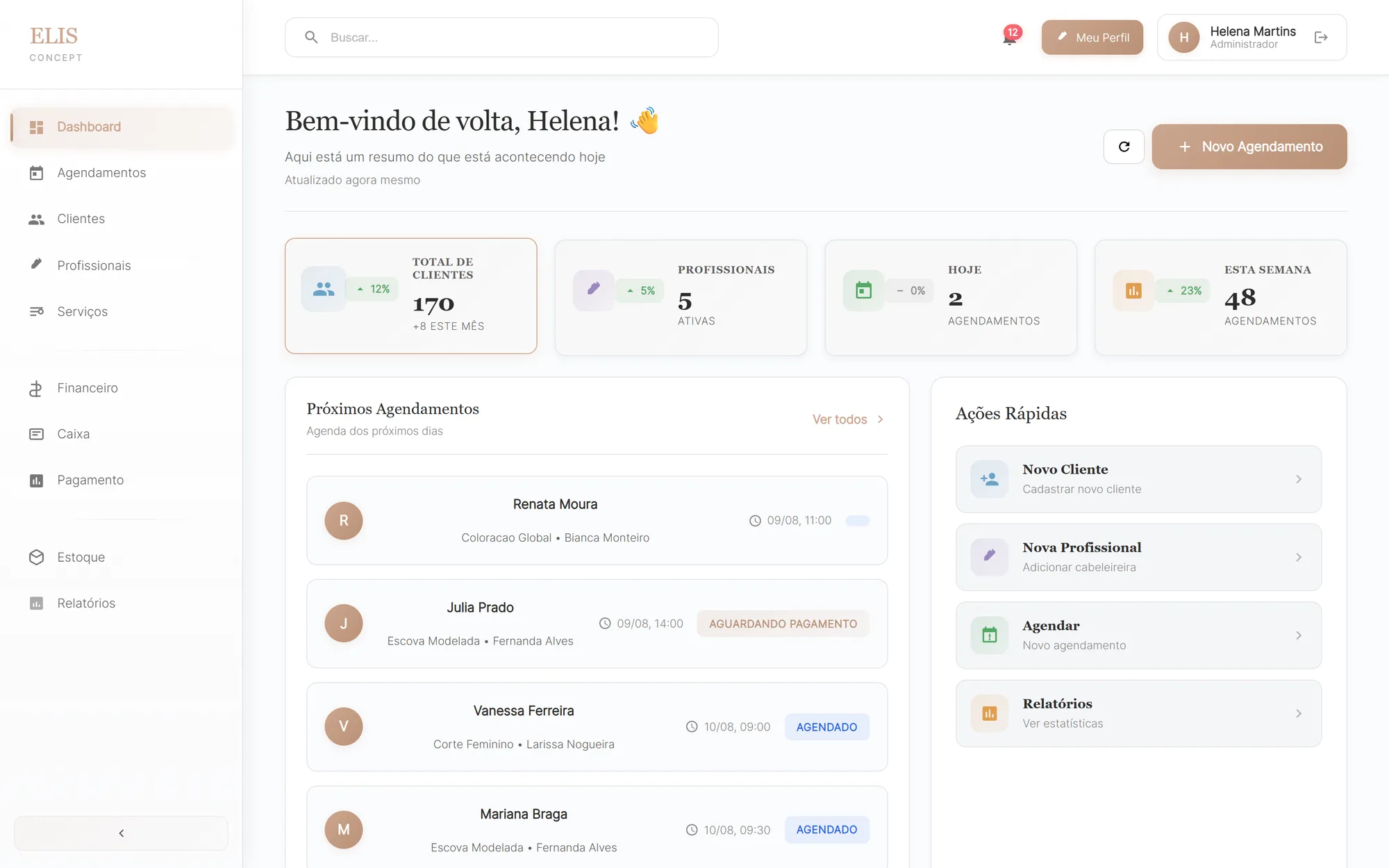The width and height of the screenshot is (1389, 868).
Task: Open Caixa from the sidebar
Action: [x=122, y=434]
